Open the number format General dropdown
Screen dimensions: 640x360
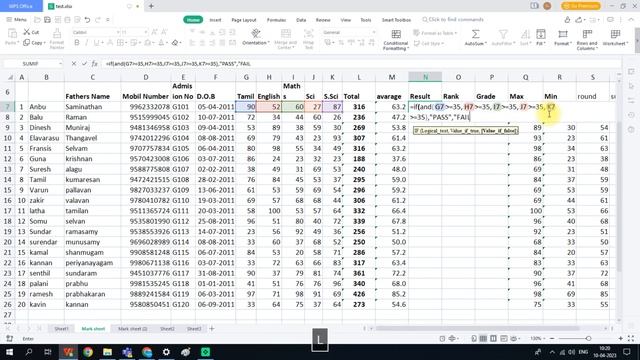point(373,32)
